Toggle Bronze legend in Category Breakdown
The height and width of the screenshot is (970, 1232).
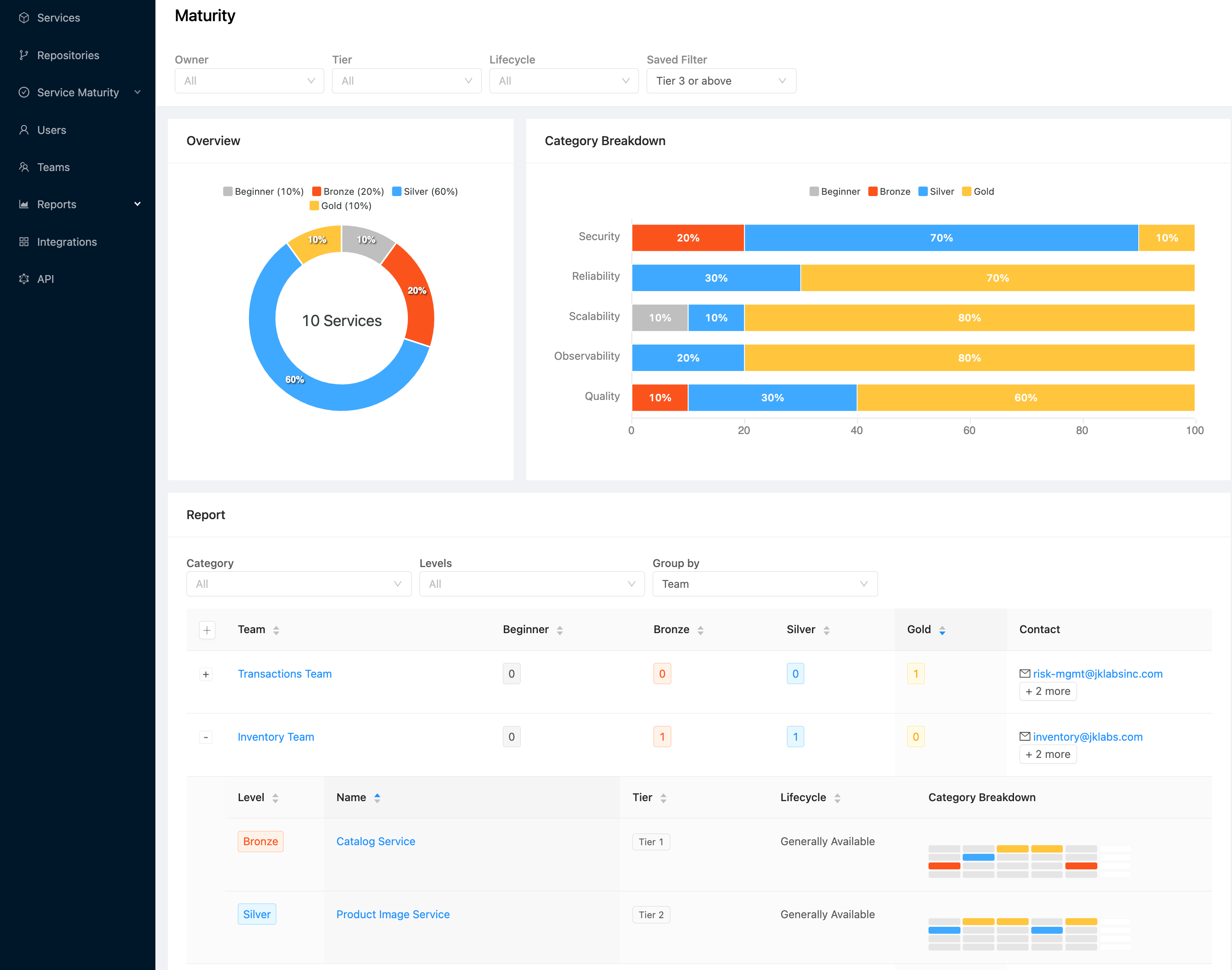[x=889, y=191]
